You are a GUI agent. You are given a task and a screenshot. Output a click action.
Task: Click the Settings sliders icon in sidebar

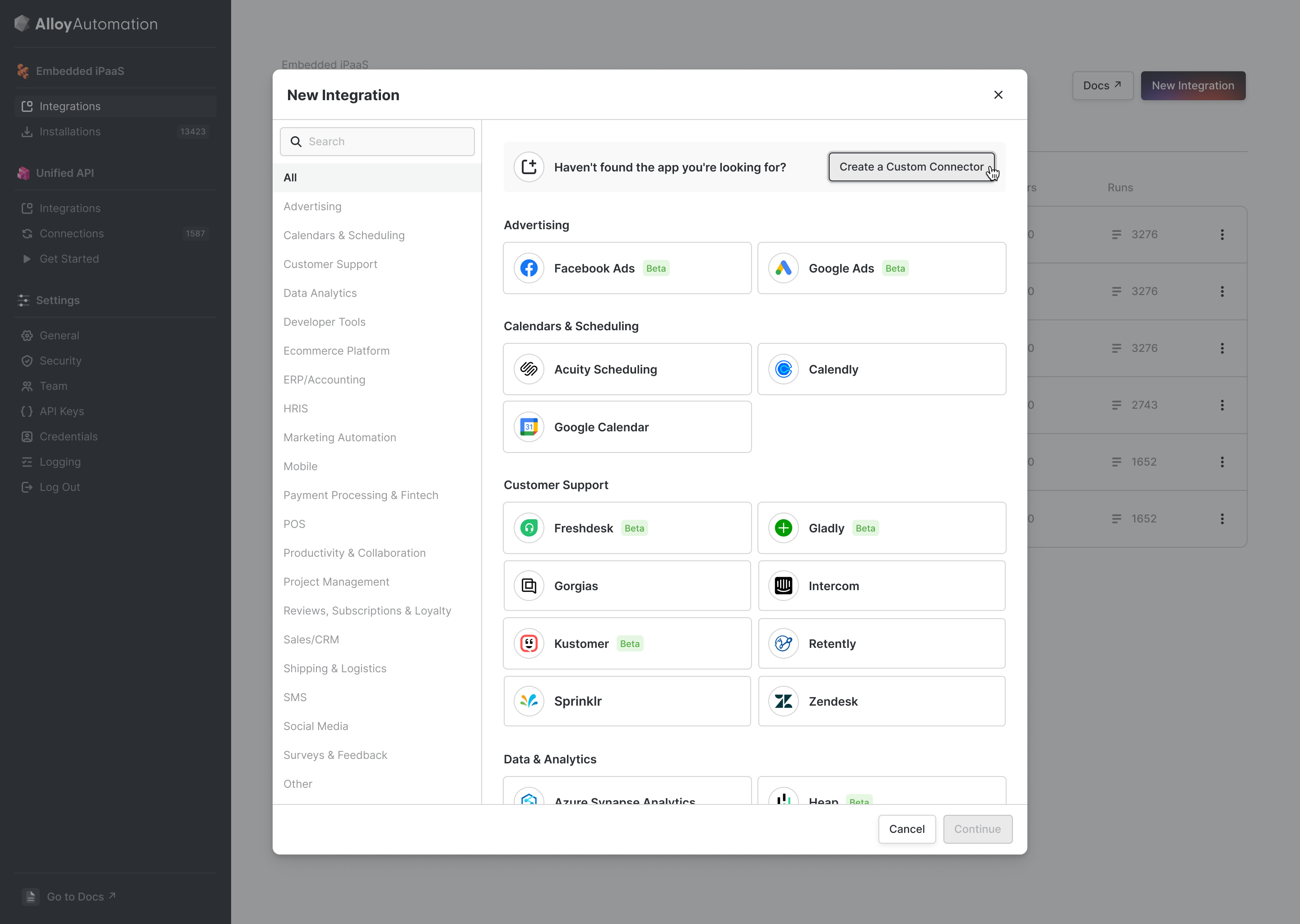pyautogui.click(x=23, y=300)
